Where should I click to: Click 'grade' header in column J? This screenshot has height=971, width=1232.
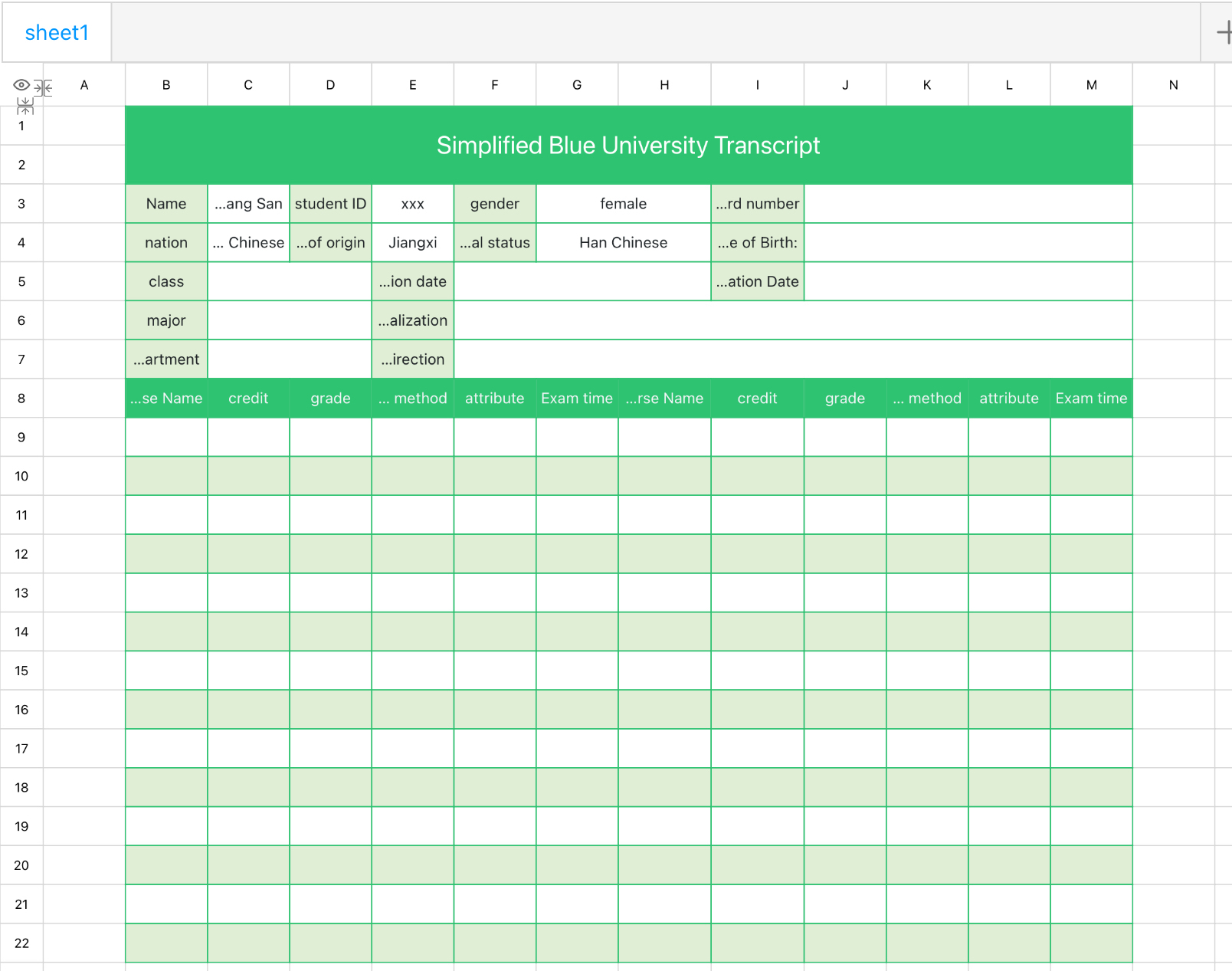pos(845,399)
